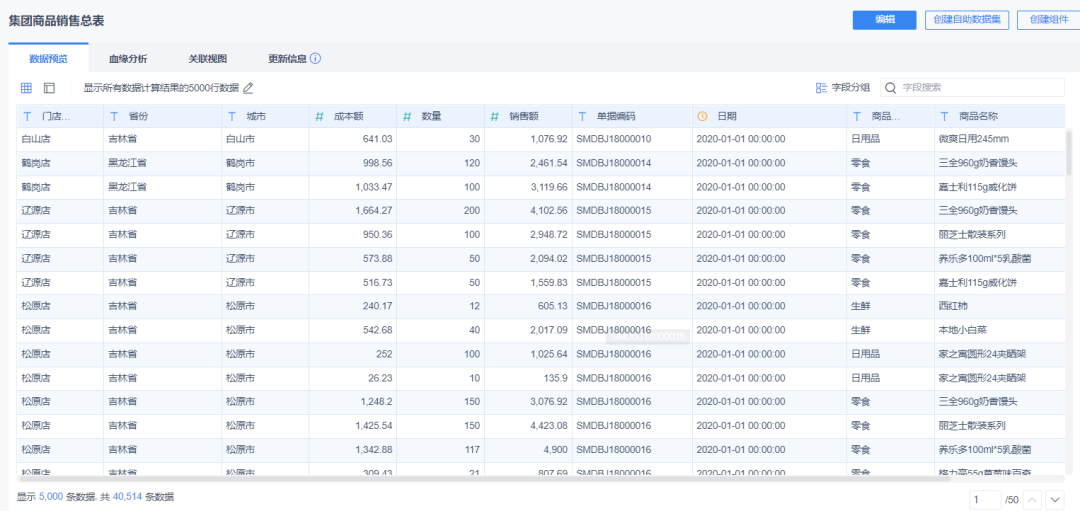Click the vertical scrollbar of the table
The image size is (1080, 511).
[x=1069, y=152]
